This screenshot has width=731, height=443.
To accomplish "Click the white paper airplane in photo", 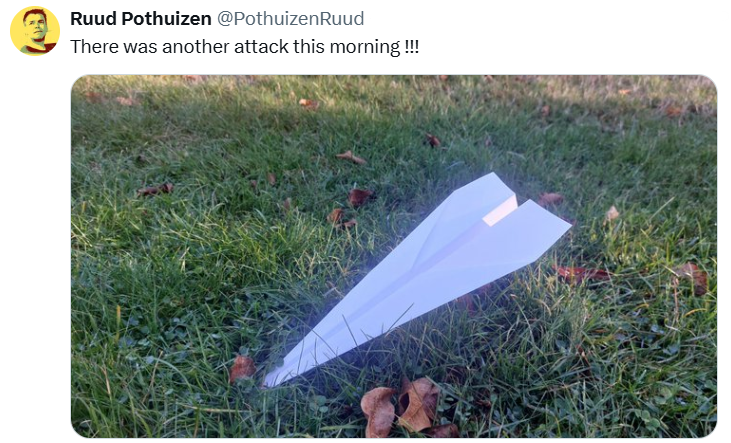I will point(417,277).
